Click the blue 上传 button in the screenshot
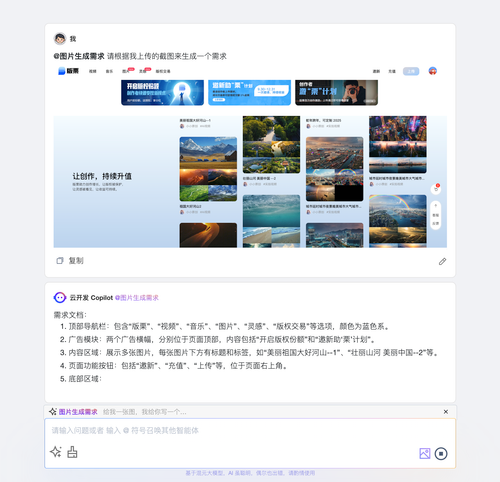The image size is (500, 482). coord(411,71)
